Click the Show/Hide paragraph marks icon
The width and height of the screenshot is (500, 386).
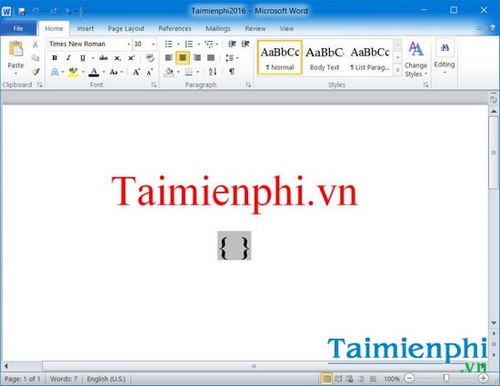232,71
